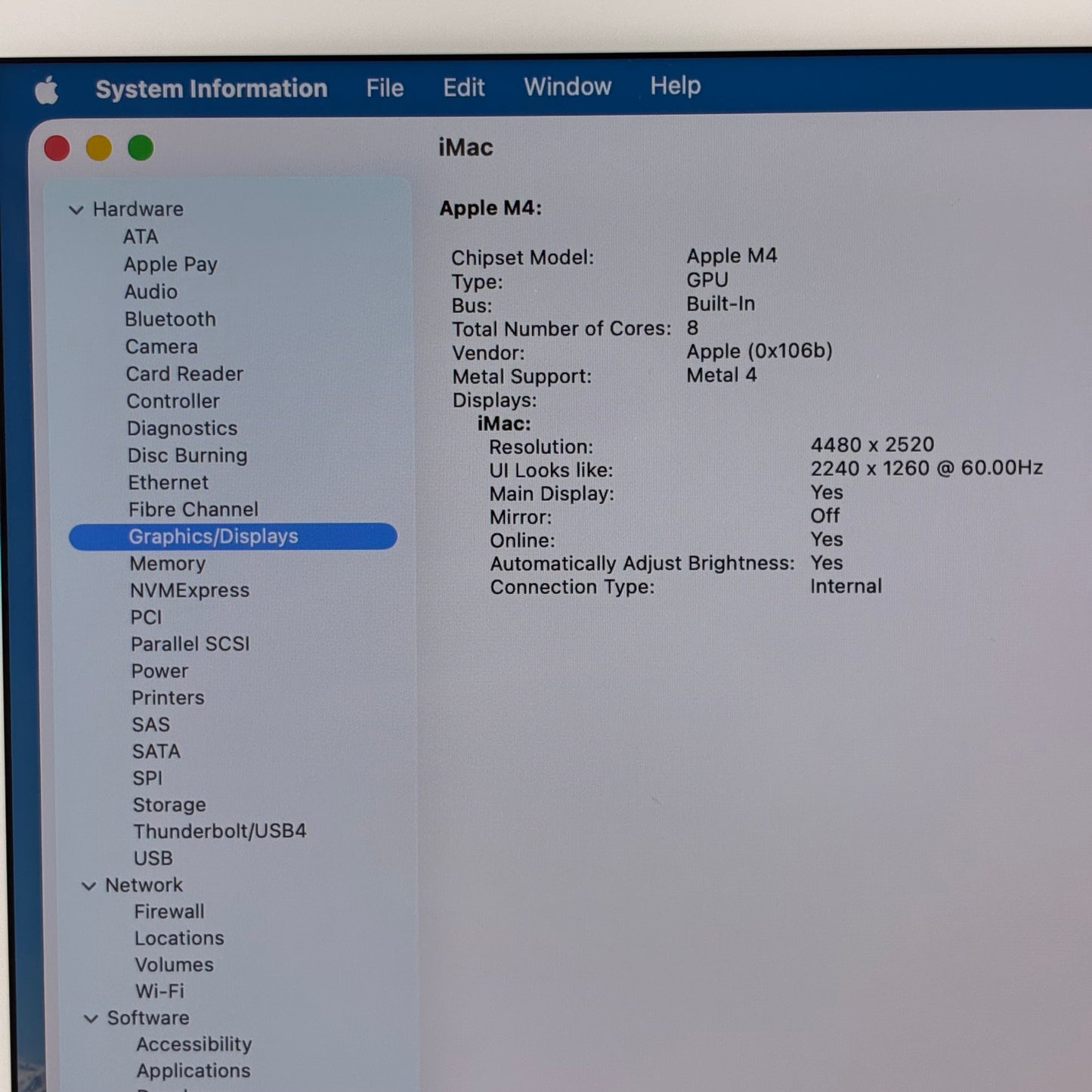Select Camera in the sidebar

coord(161,346)
